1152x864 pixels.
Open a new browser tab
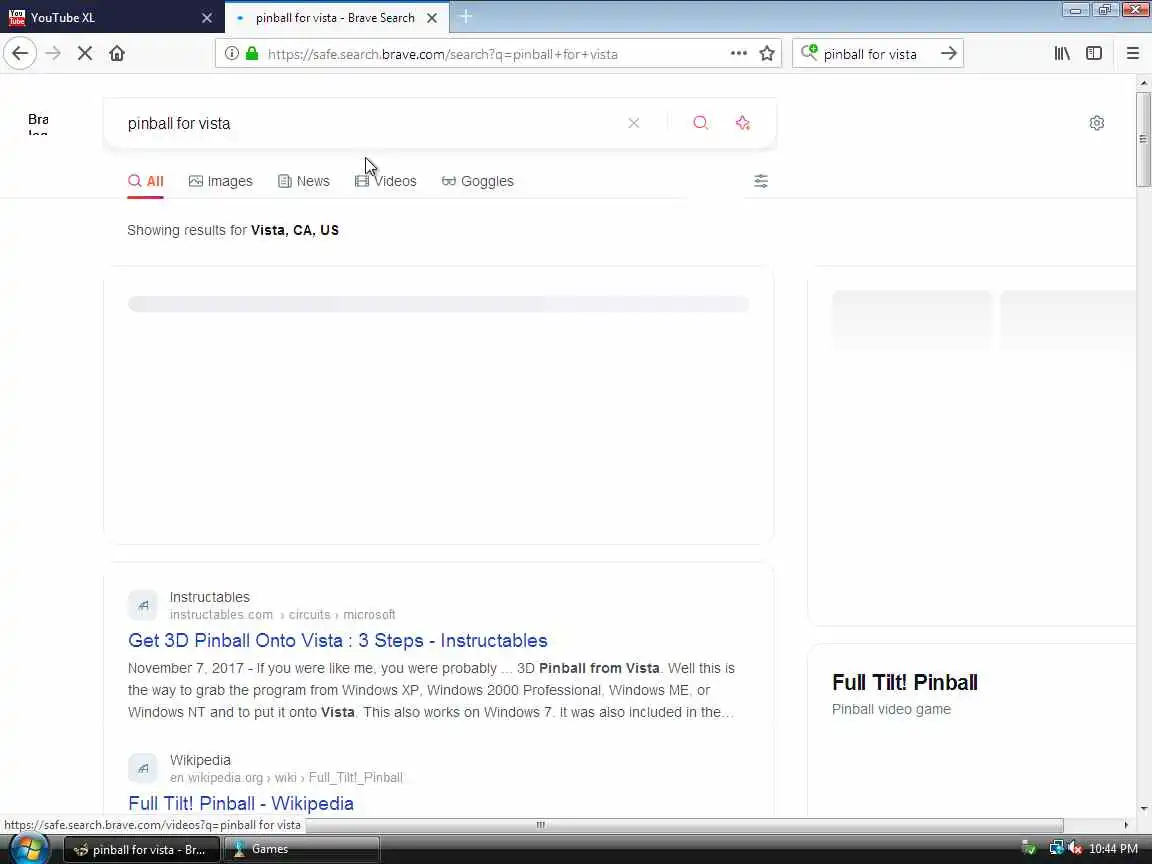465,17
